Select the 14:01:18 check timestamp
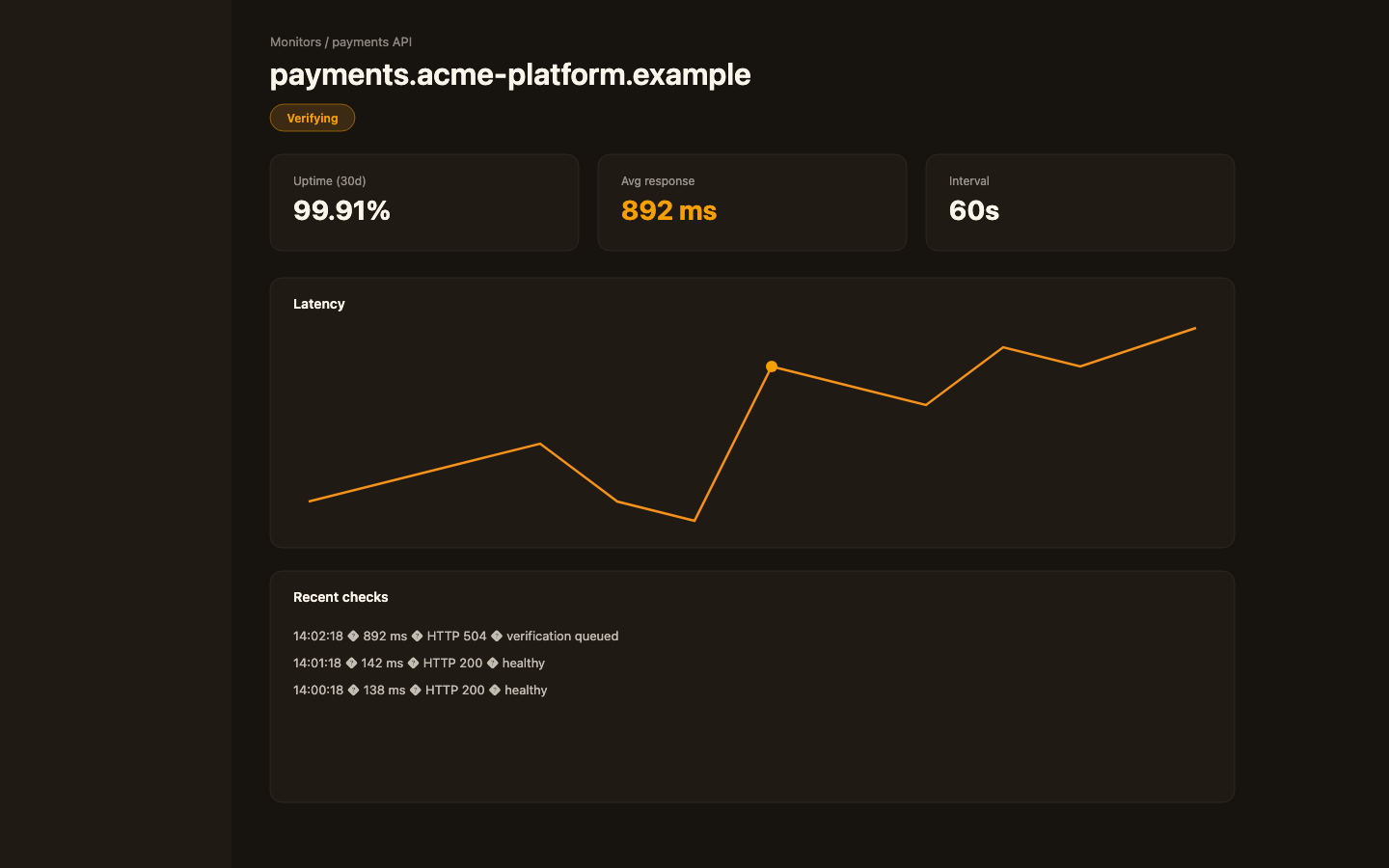 (317, 664)
